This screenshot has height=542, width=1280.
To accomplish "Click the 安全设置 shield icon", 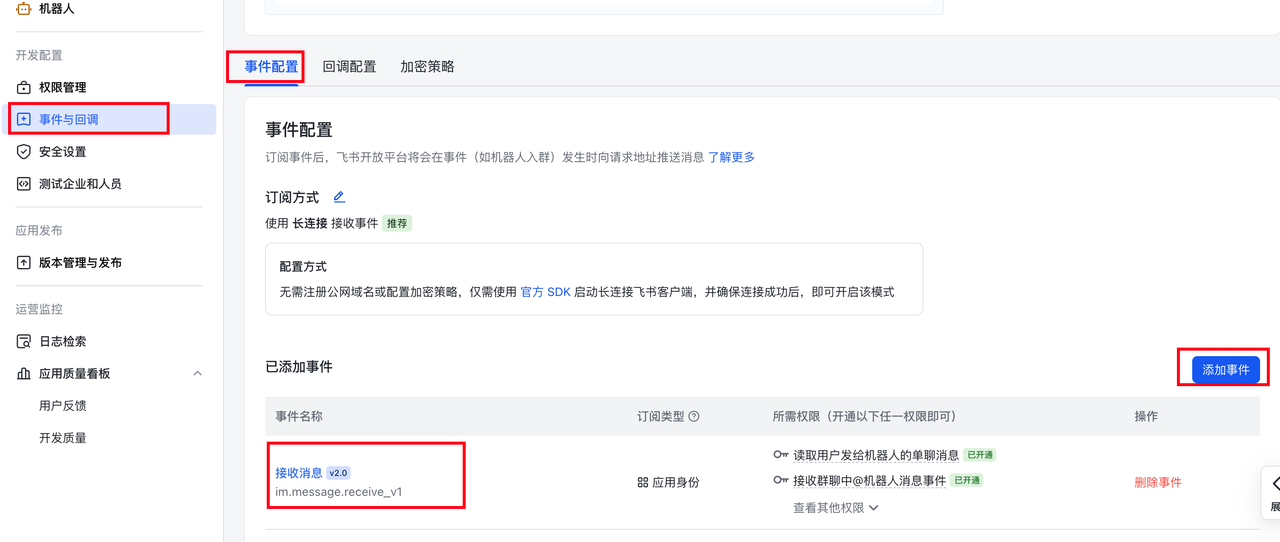I will coord(24,152).
